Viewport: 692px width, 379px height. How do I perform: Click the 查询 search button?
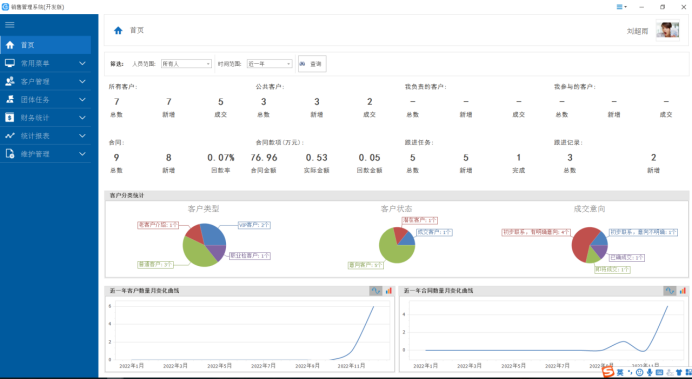click(312, 64)
